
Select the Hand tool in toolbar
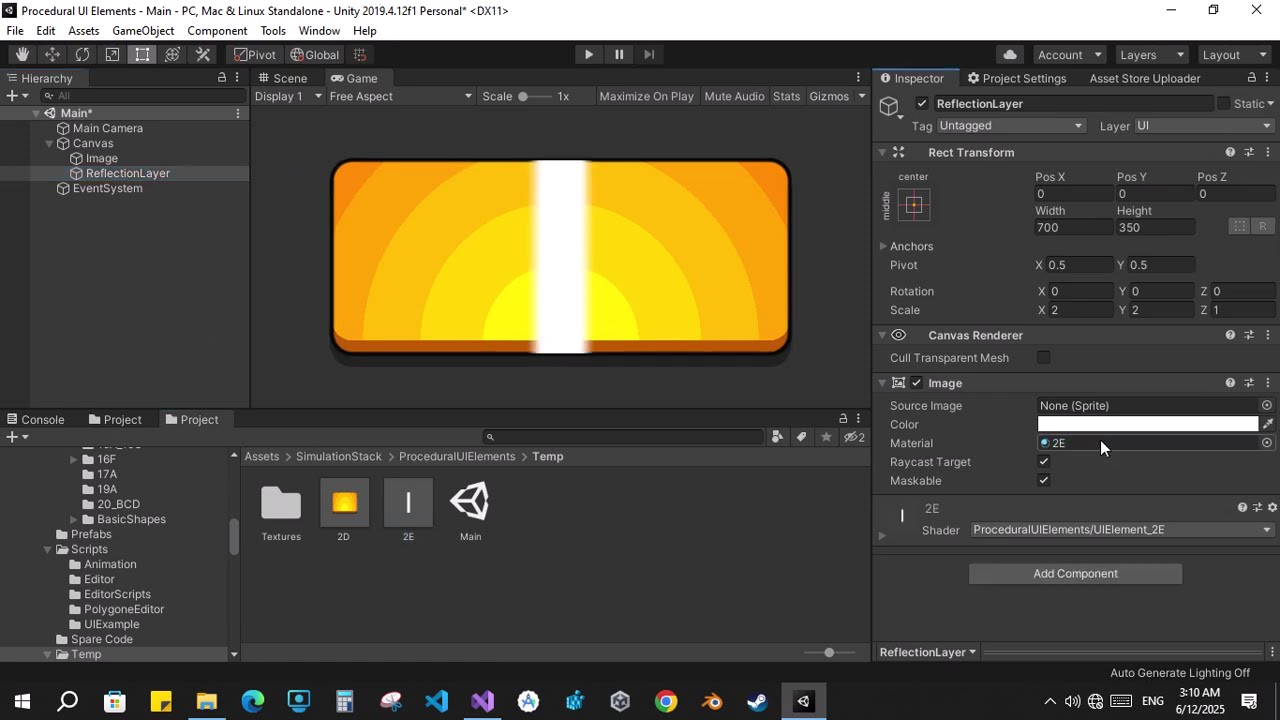[22, 55]
